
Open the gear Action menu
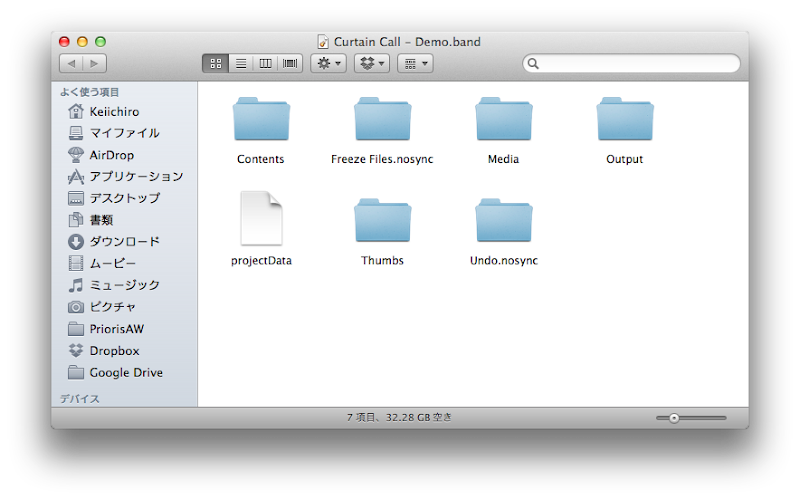329,63
